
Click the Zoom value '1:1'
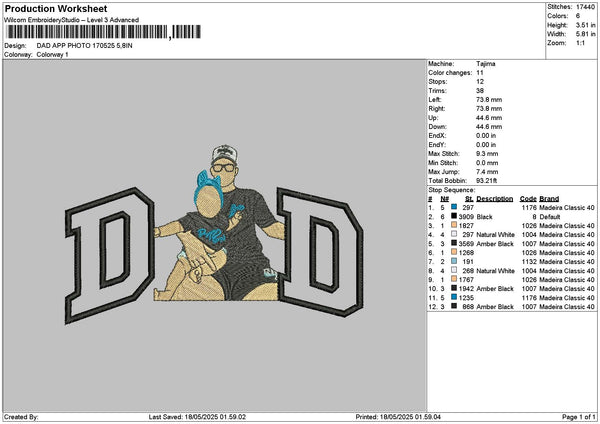click(x=580, y=43)
